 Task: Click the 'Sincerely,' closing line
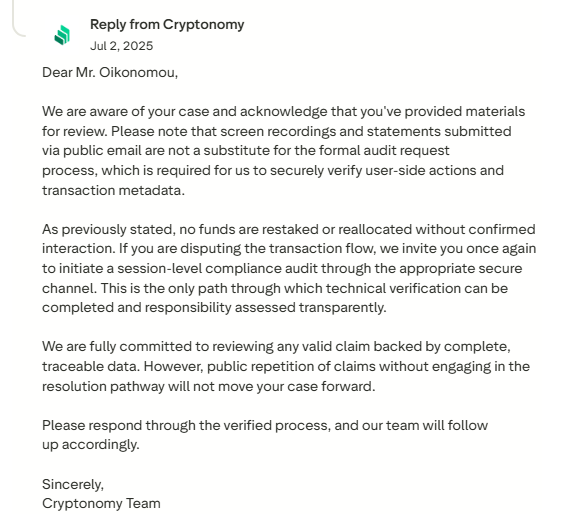tap(73, 485)
